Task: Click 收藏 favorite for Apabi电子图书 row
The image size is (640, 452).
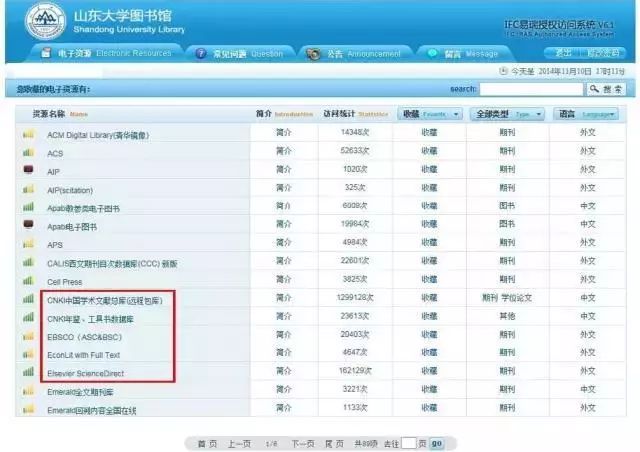Action: click(429, 224)
